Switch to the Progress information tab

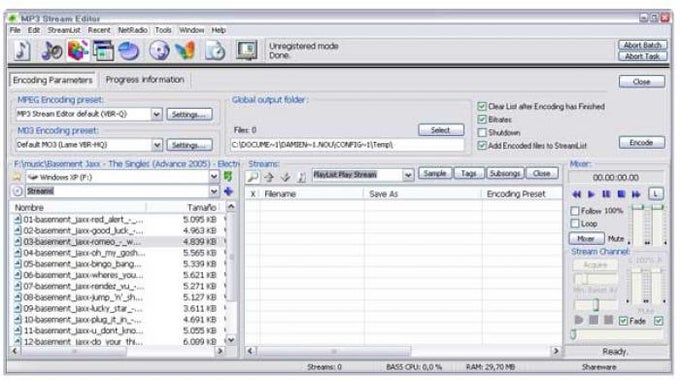[x=145, y=80]
